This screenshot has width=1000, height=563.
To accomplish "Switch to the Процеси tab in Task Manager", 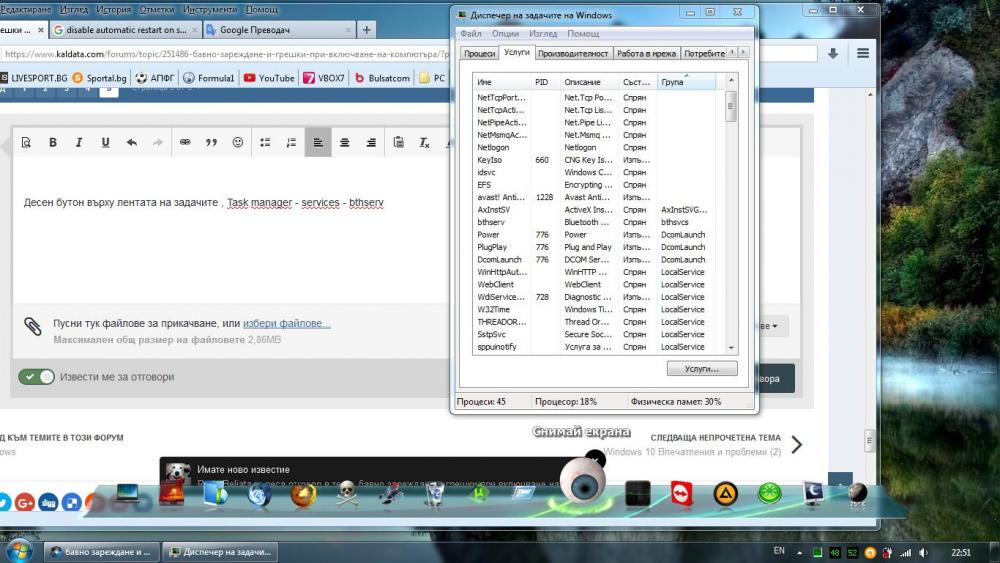I will point(479,54).
